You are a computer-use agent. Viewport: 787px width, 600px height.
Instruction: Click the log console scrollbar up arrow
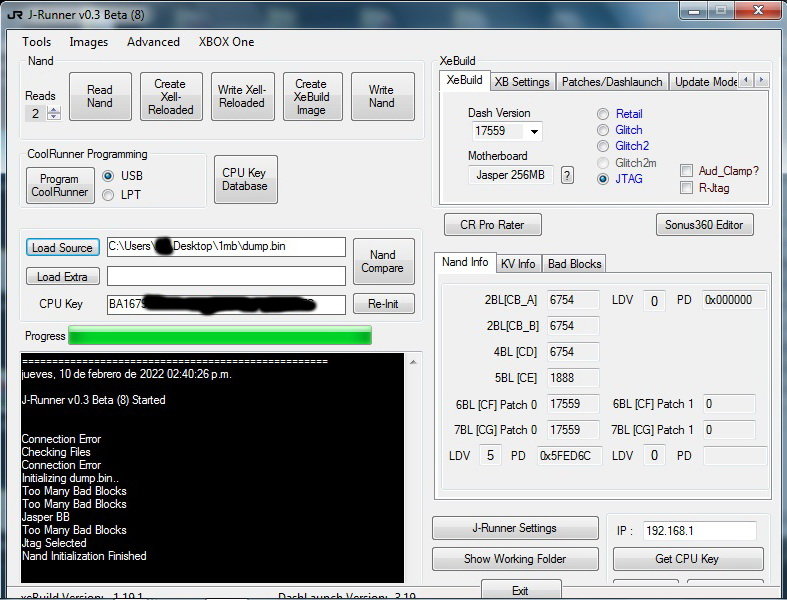tap(413, 362)
